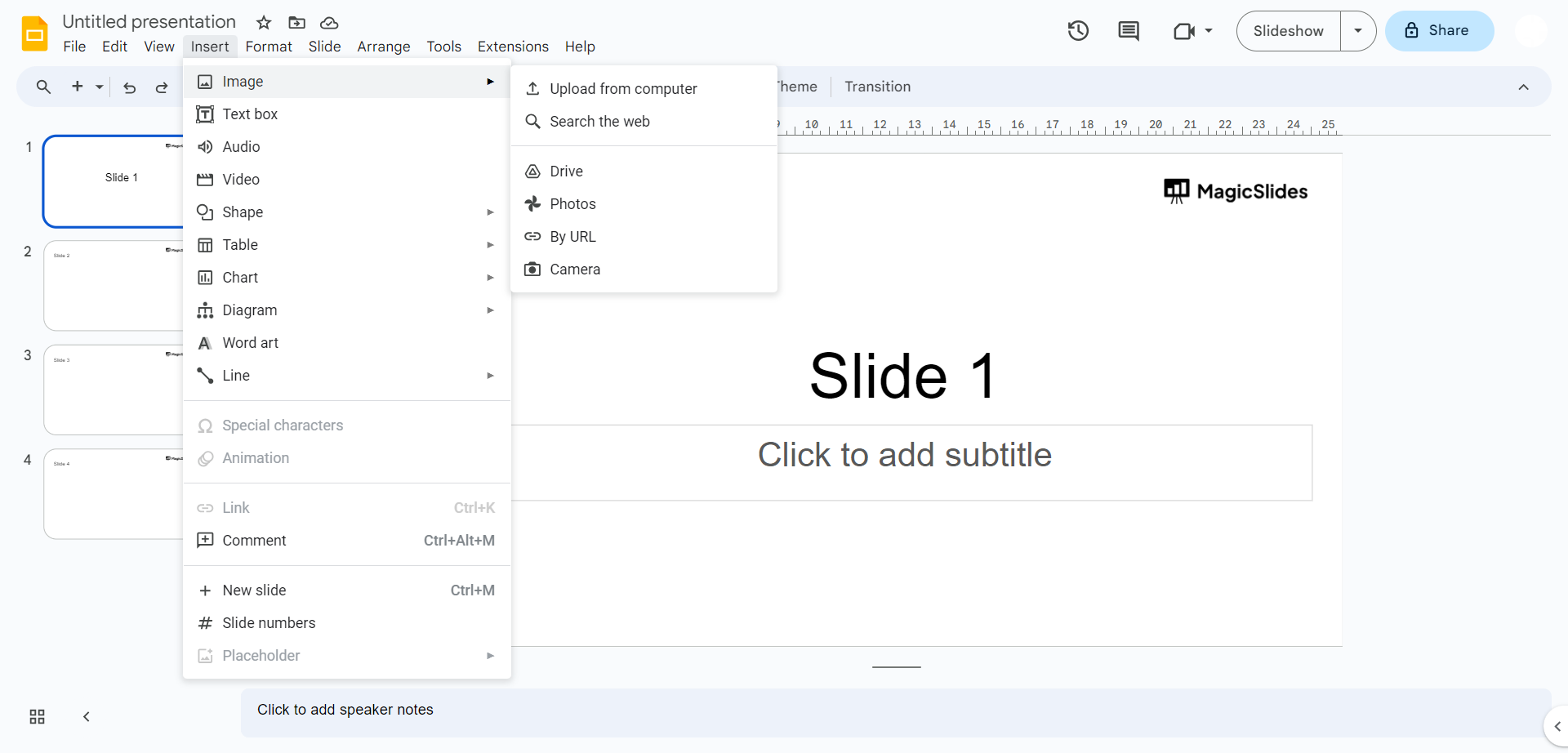1568x753 pixels.
Task: Select the slide 3 thumbnail
Action: tap(114, 390)
